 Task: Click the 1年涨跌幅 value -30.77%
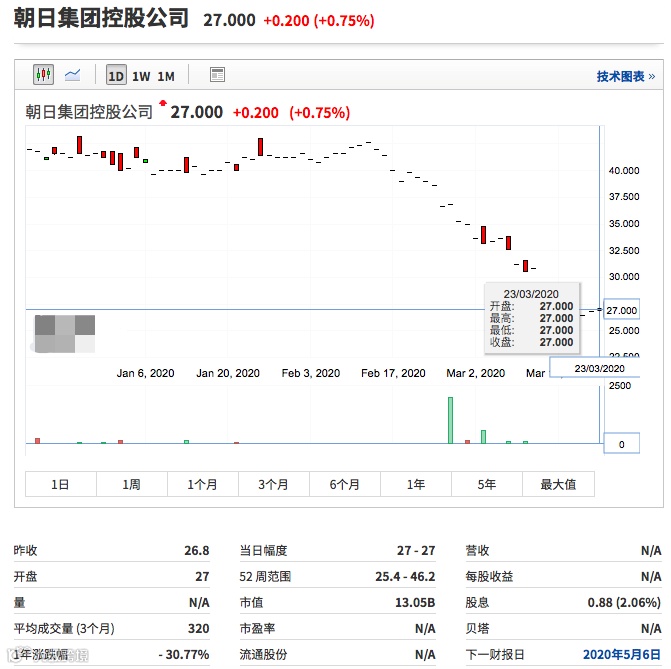click(x=184, y=654)
